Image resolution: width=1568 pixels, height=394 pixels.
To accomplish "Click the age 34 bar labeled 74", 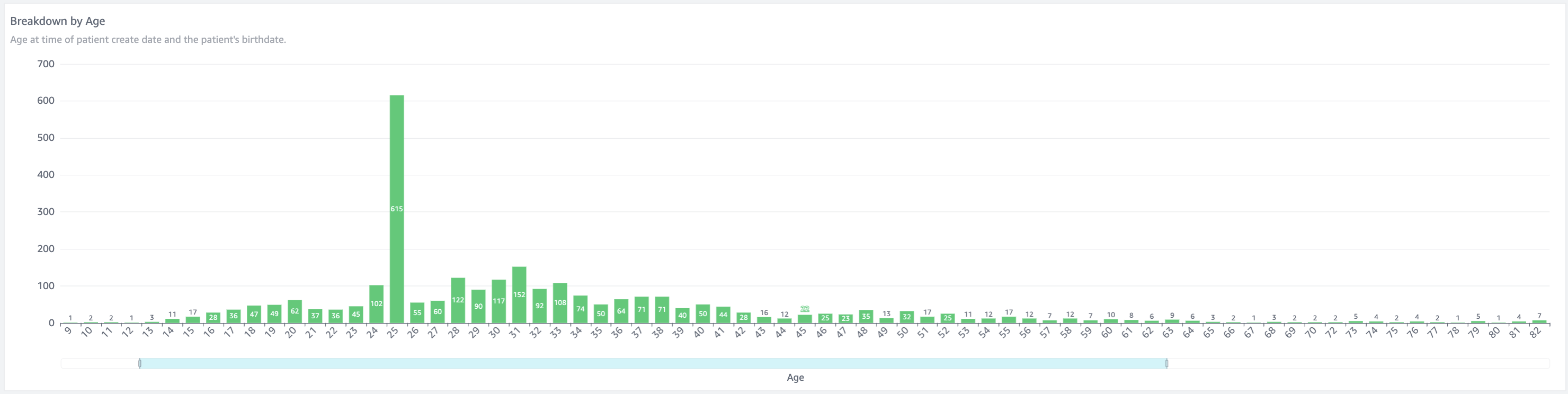I will pyautogui.click(x=580, y=309).
